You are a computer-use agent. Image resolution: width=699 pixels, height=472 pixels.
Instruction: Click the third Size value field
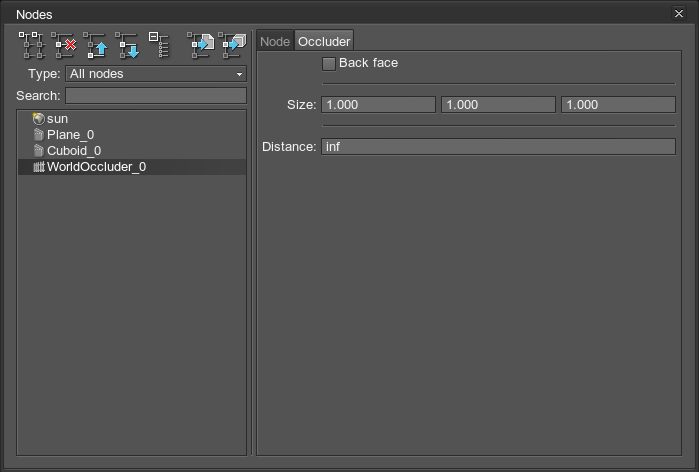618,105
